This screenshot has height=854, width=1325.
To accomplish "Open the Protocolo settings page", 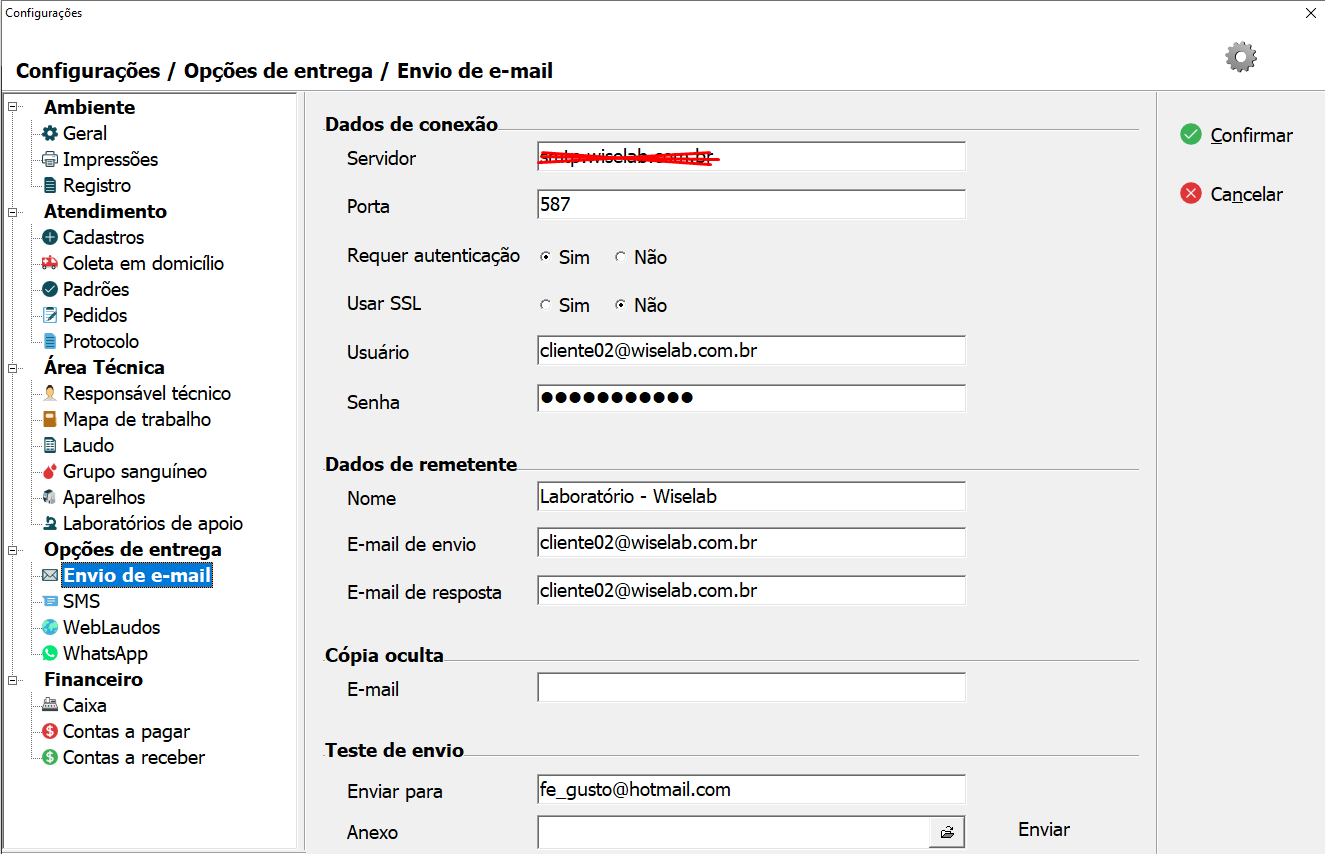I will click(x=101, y=341).
